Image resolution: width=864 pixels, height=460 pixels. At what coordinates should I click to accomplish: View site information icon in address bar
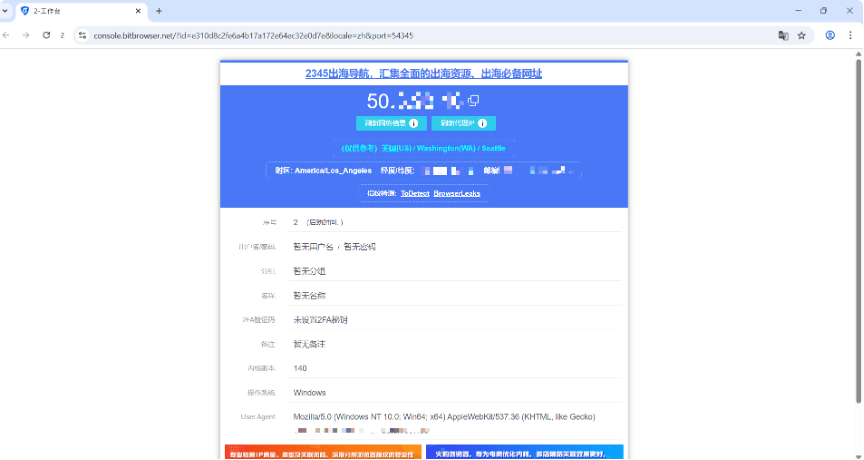(x=82, y=35)
